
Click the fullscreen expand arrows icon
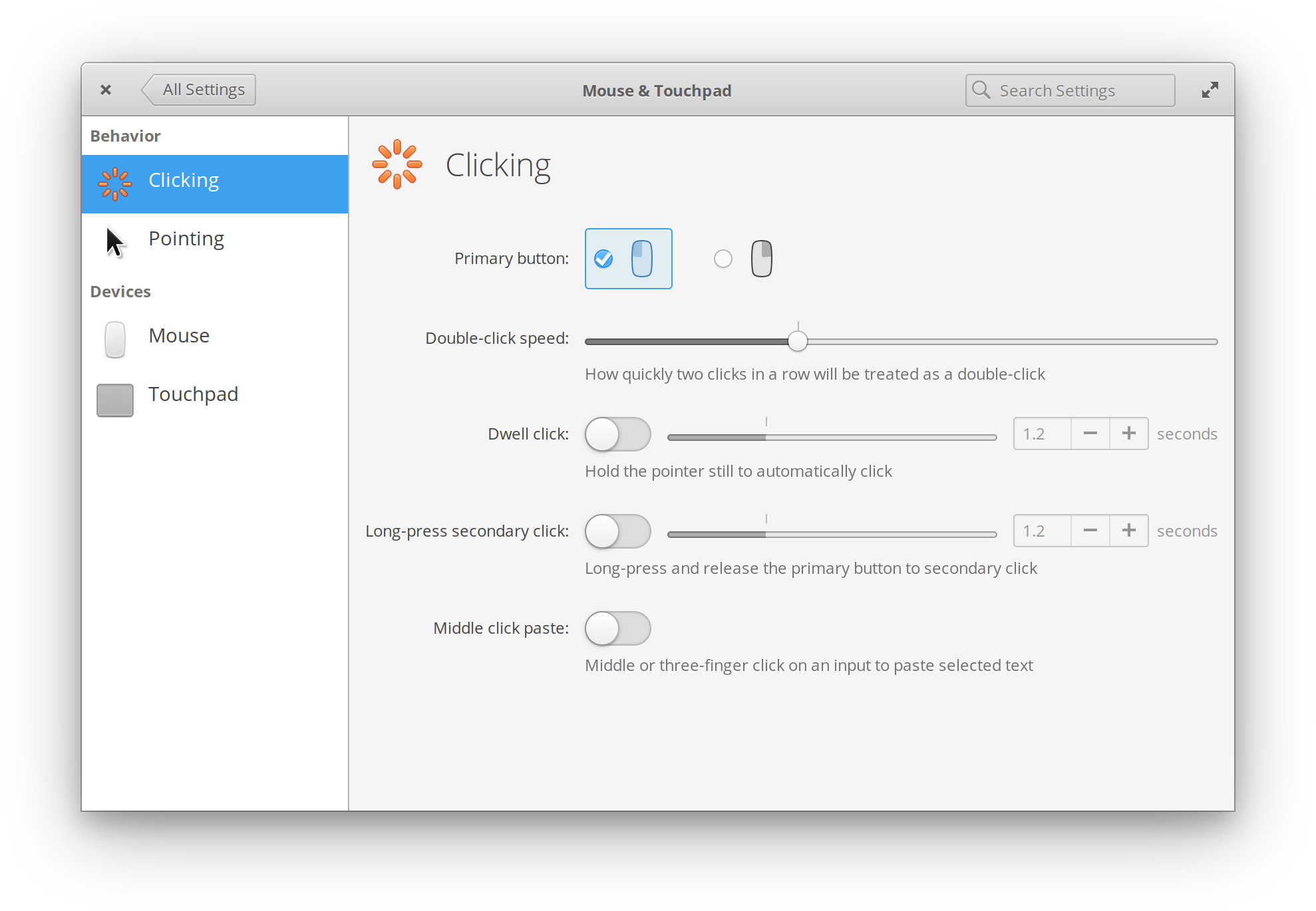(x=1210, y=90)
